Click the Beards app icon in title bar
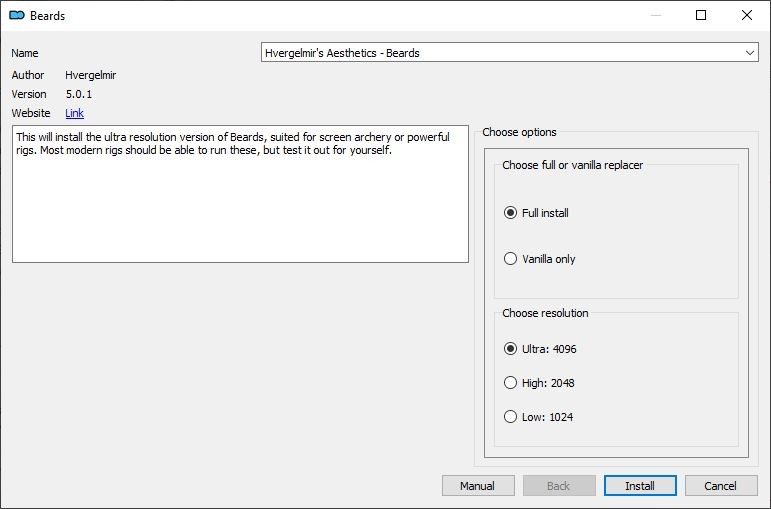The height and width of the screenshot is (509, 771). (17, 16)
